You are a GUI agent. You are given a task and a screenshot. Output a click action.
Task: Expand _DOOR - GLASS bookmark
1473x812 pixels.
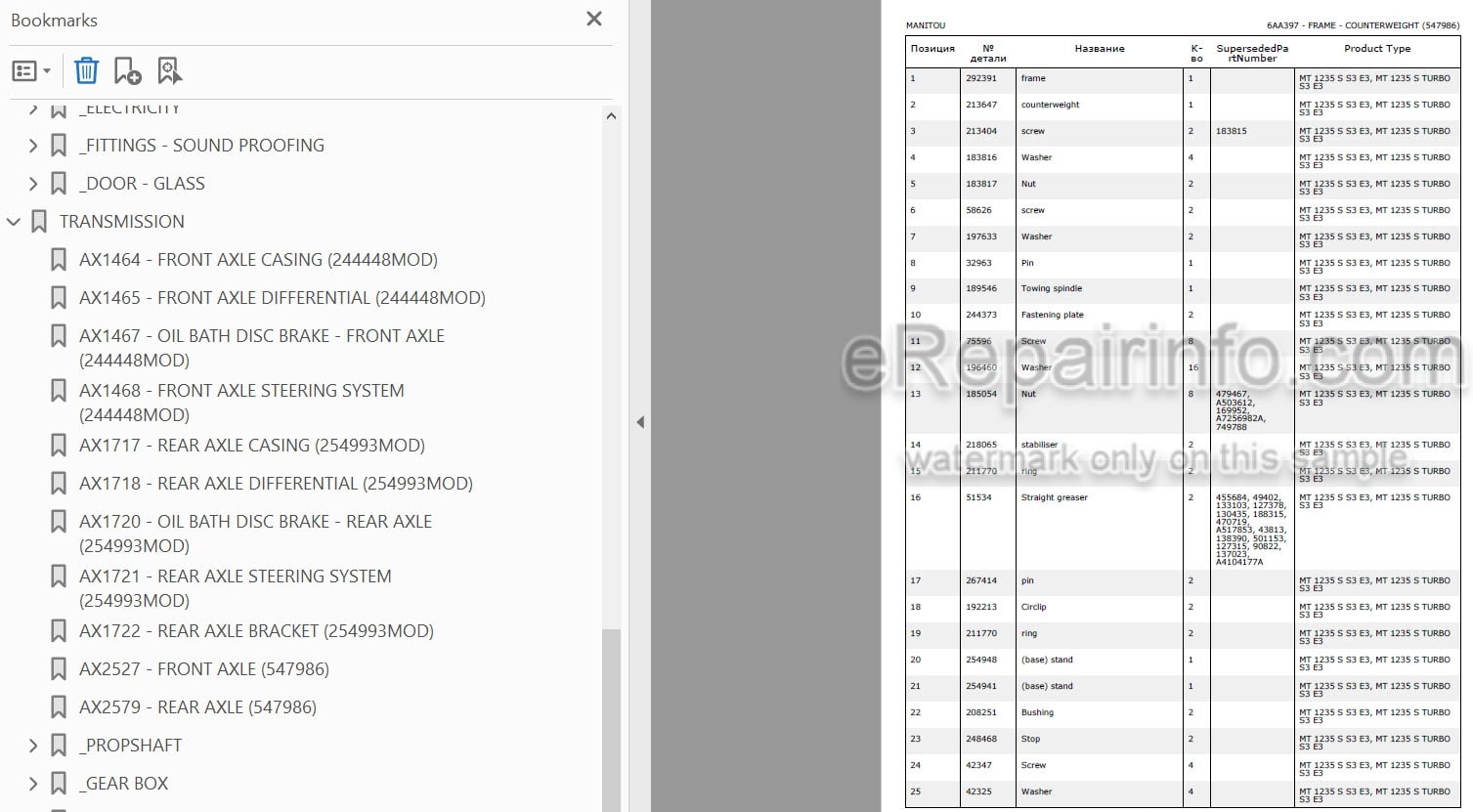click(x=33, y=184)
